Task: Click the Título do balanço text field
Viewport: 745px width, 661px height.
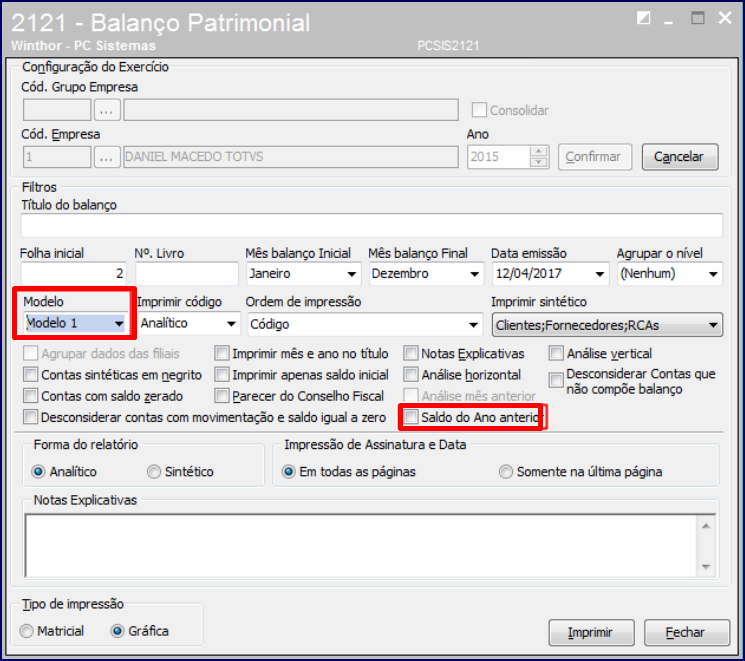Action: tap(372, 225)
